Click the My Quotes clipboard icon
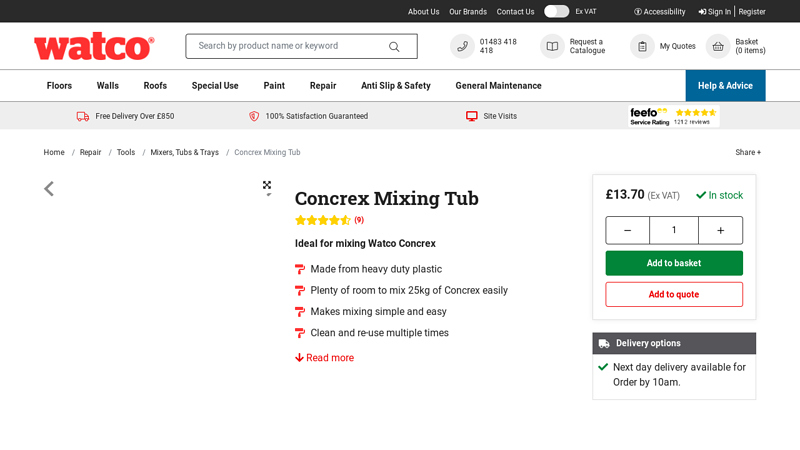800x450 pixels. point(642,46)
